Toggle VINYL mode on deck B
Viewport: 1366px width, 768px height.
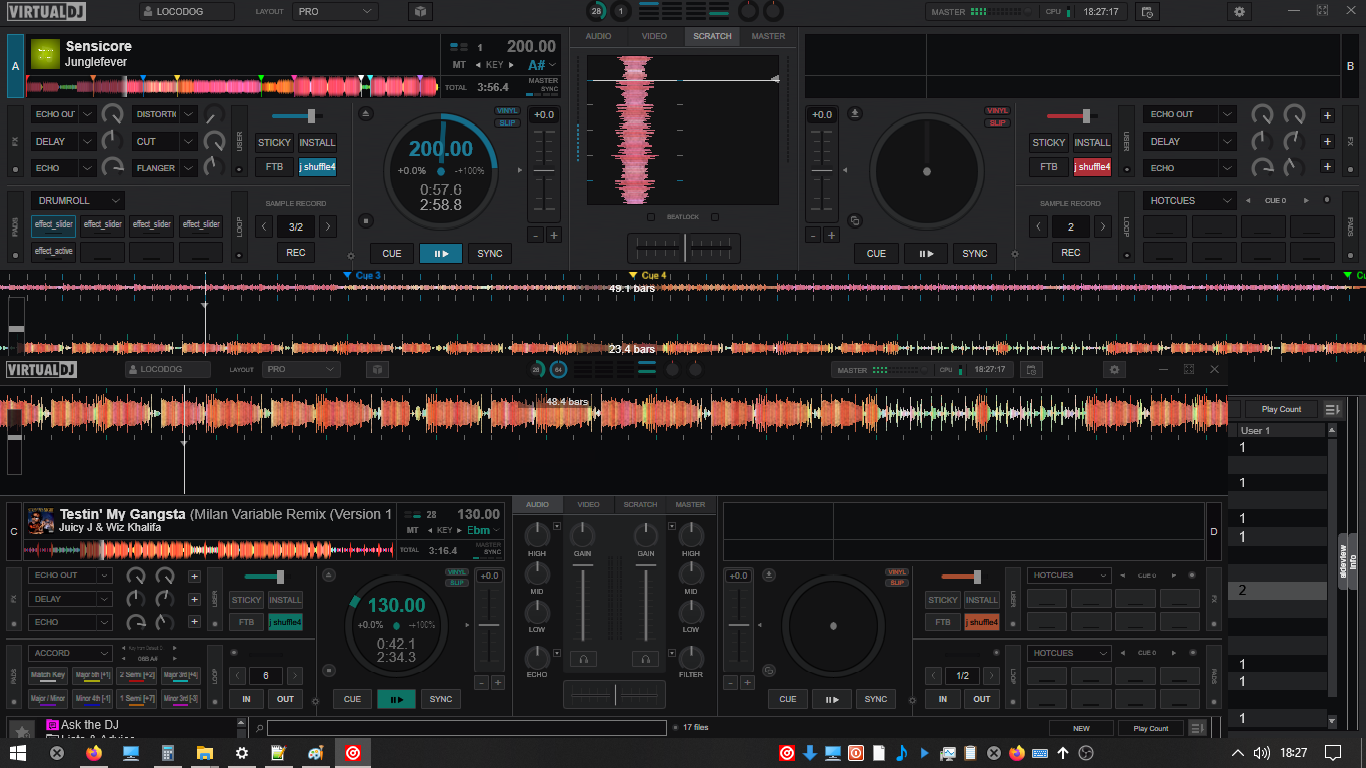pyautogui.click(x=997, y=111)
